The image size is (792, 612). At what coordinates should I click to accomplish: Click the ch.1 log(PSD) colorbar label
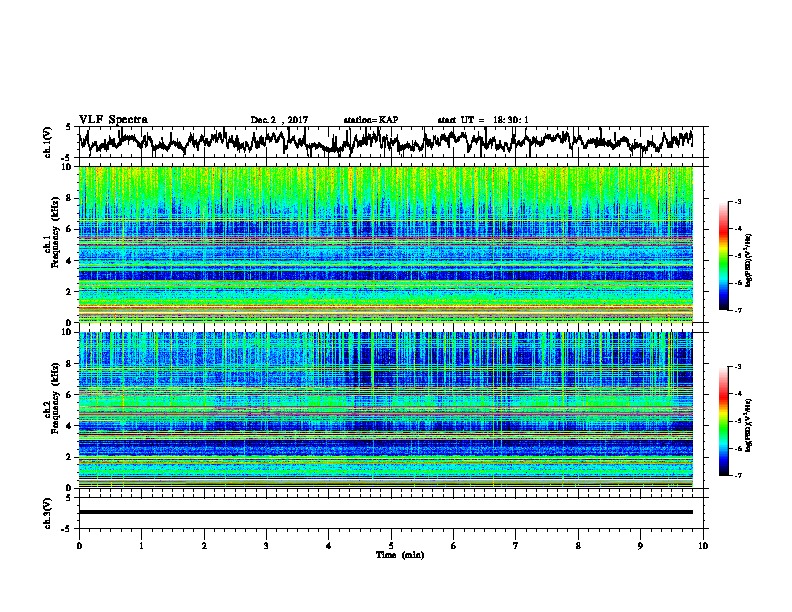point(749,261)
